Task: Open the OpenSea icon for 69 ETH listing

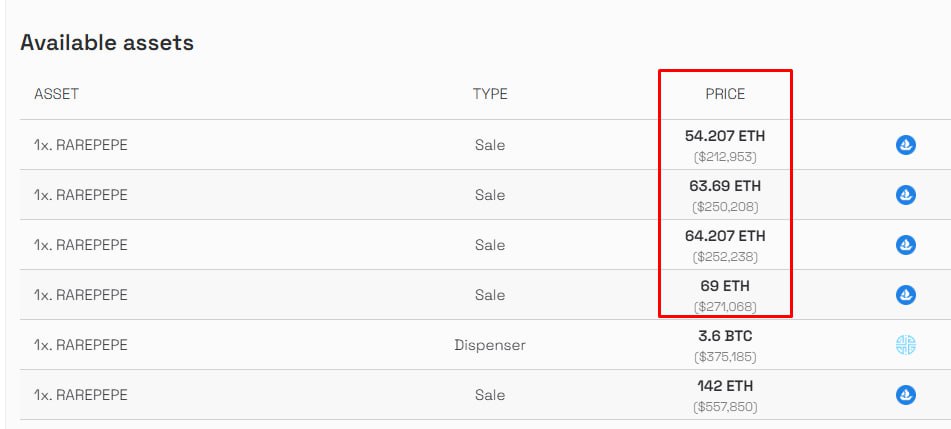Action: (906, 295)
